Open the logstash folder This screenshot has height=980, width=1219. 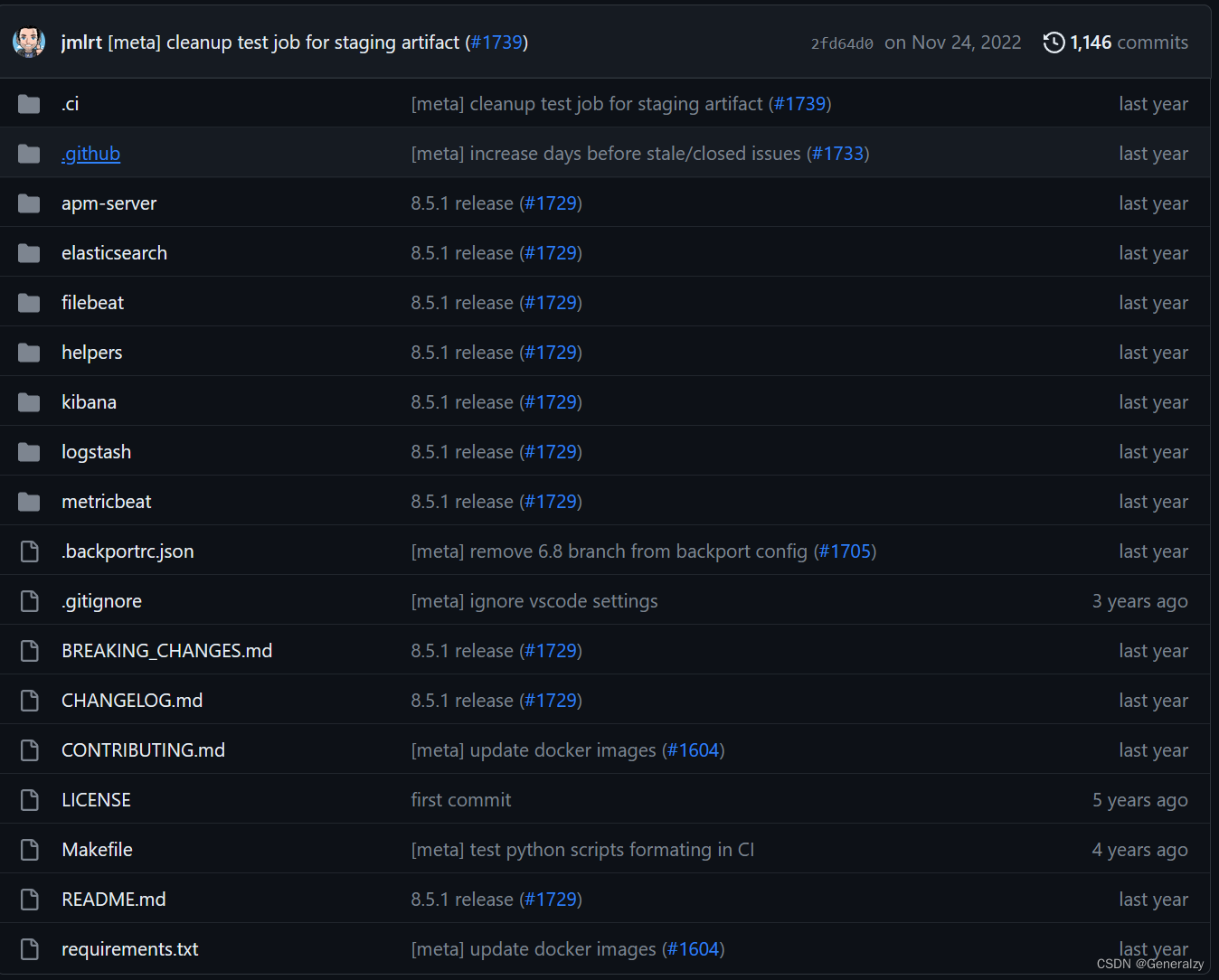[96, 452]
